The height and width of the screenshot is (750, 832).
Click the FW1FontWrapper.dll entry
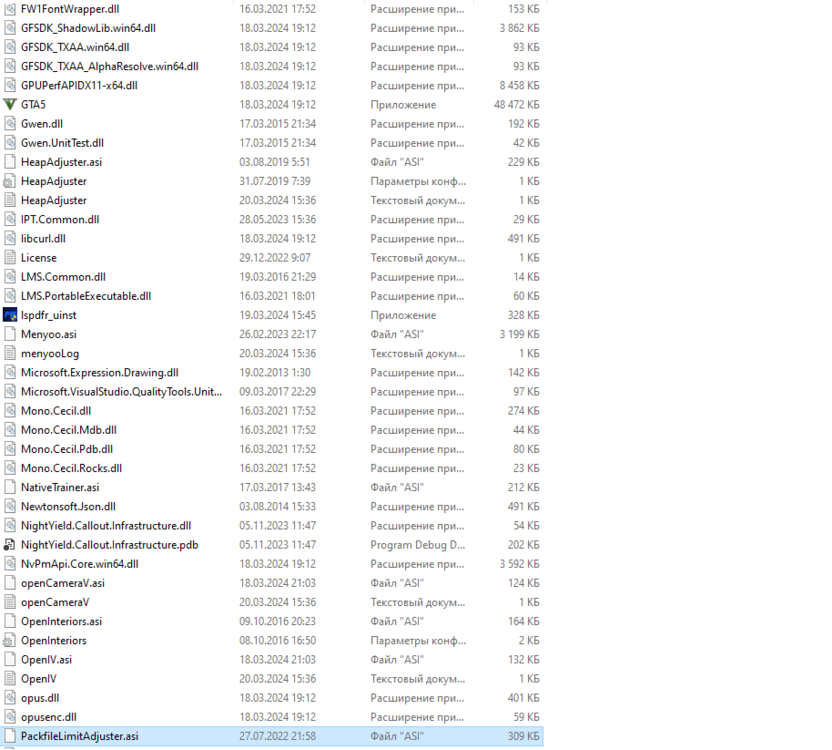[x=70, y=9]
